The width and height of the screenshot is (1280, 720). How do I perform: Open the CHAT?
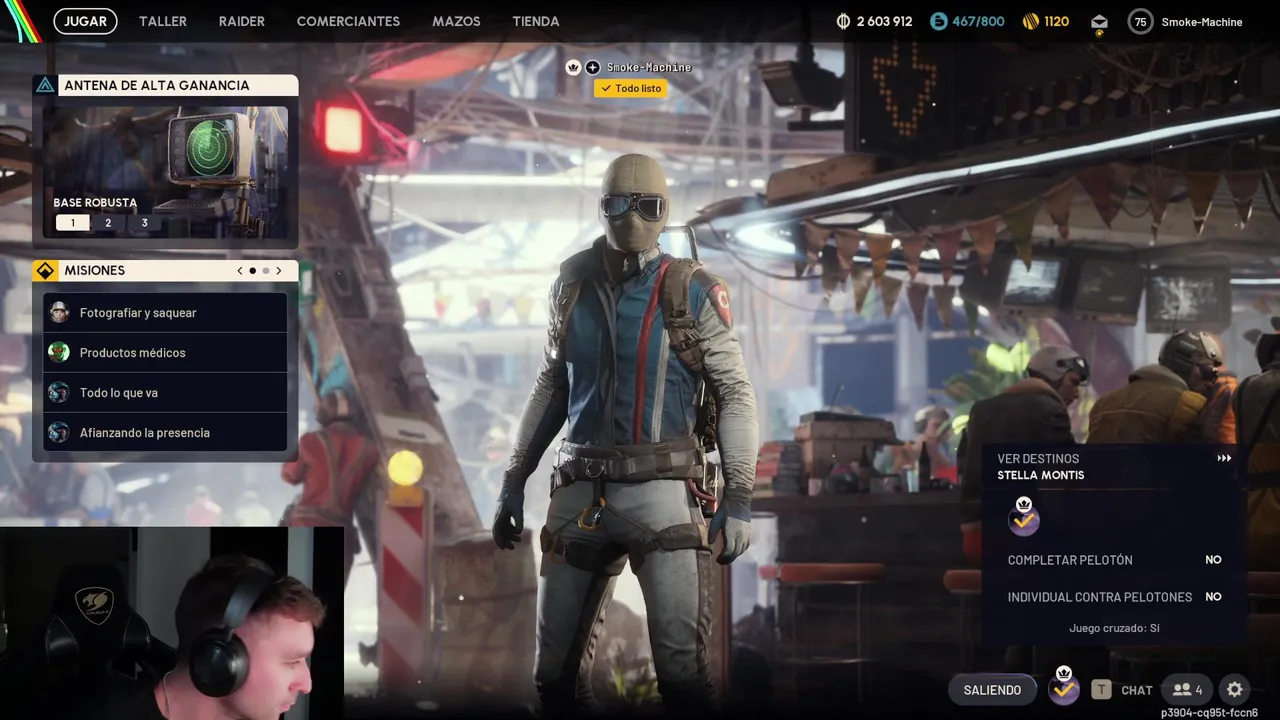pos(1137,690)
